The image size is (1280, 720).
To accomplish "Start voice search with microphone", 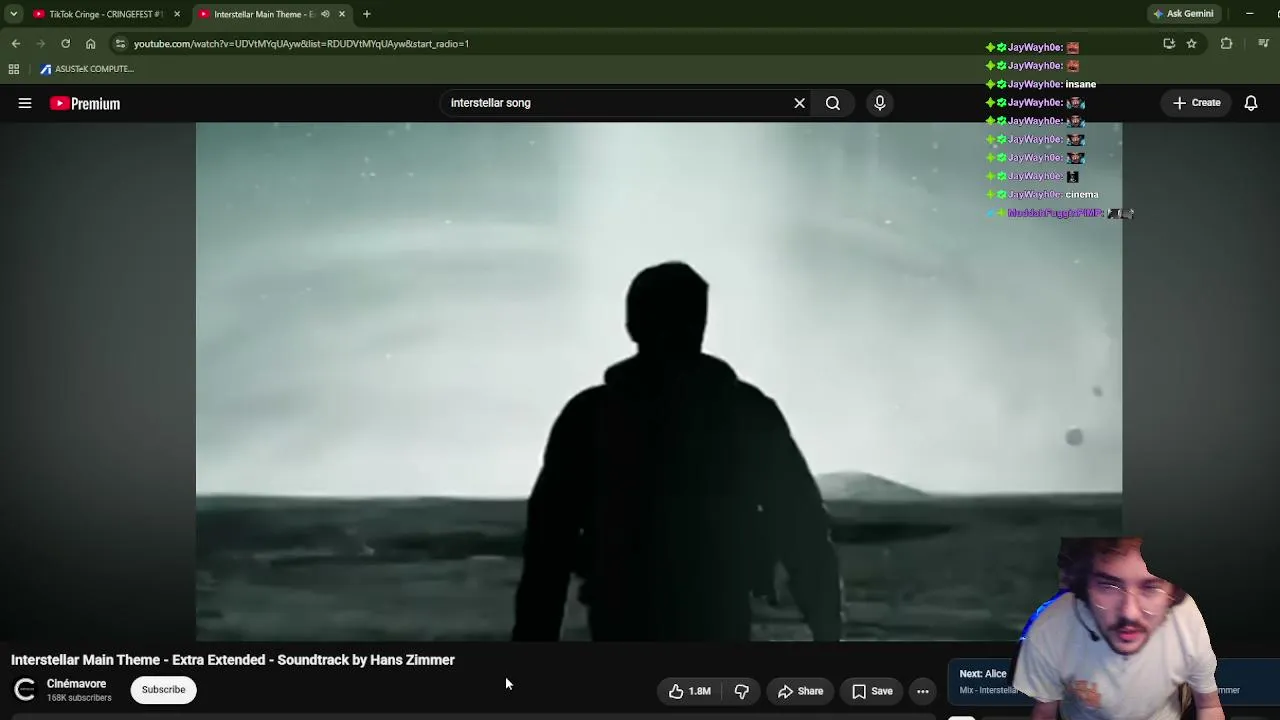I will [880, 103].
